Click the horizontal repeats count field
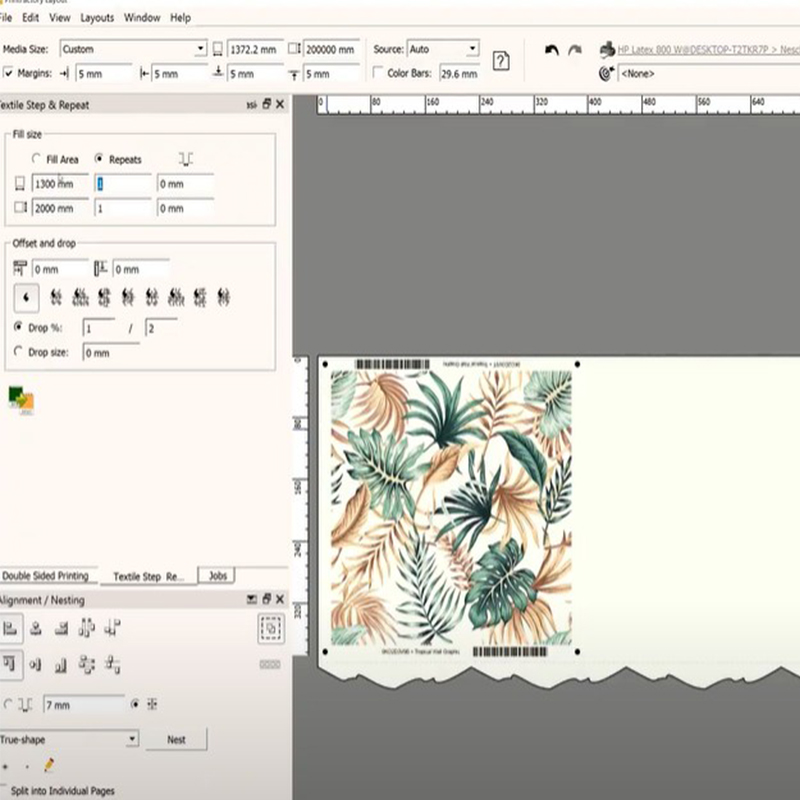The height and width of the screenshot is (800, 800). (123, 184)
